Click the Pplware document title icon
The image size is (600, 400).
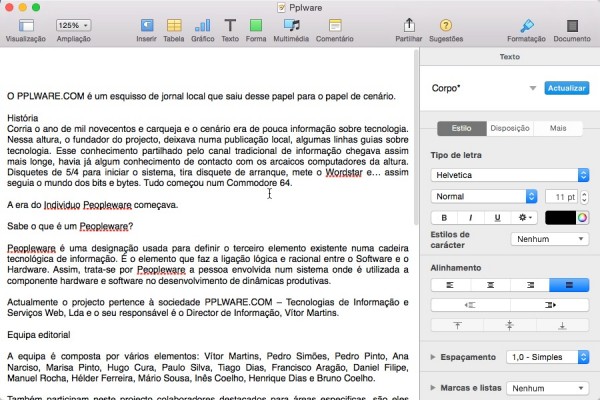[282, 8]
